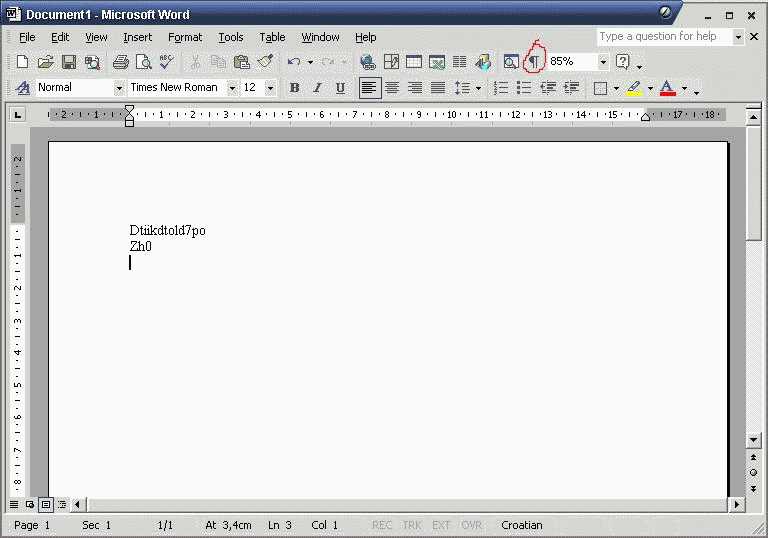Click the Save floppy disk icon
This screenshot has width=768, height=538.
(x=69, y=62)
